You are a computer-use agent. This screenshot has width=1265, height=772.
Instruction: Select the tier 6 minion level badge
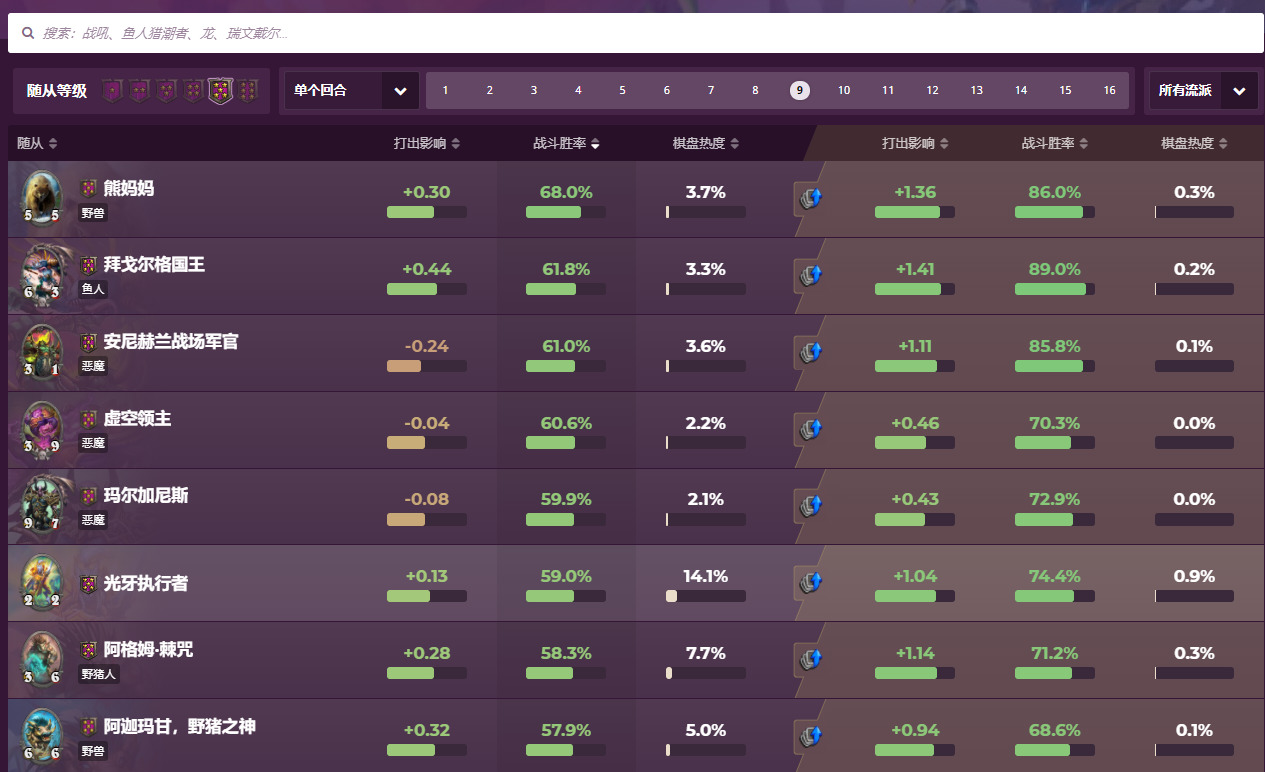(x=248, y=91)
